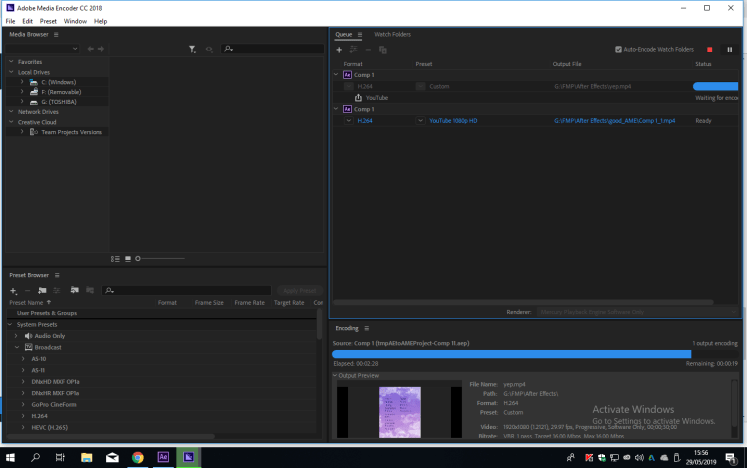Expand the G: (TOSHIBA) drive
Image resolution: width=747 pixels, height=468 pixels.
(22, 102)
